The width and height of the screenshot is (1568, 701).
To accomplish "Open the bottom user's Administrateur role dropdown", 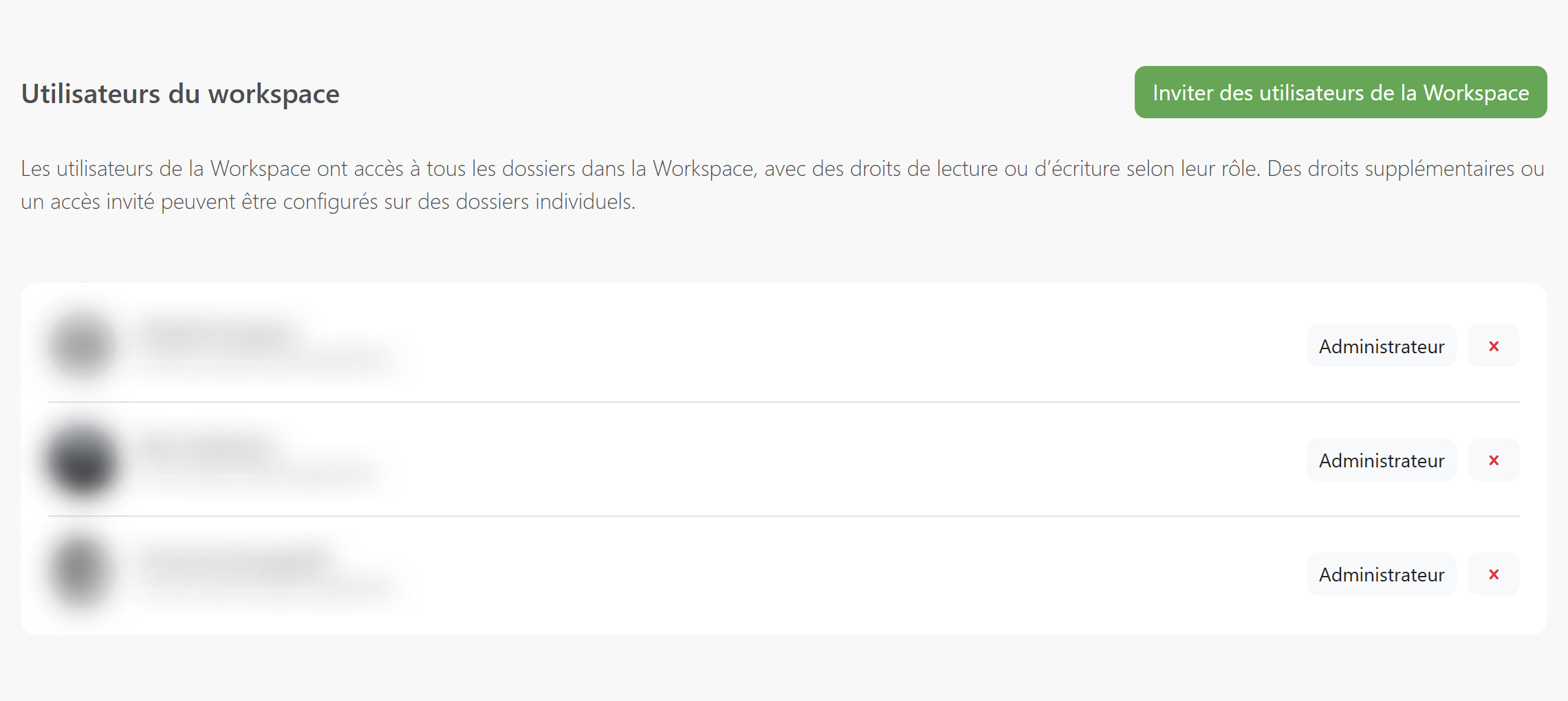I will coord(1381,574).
